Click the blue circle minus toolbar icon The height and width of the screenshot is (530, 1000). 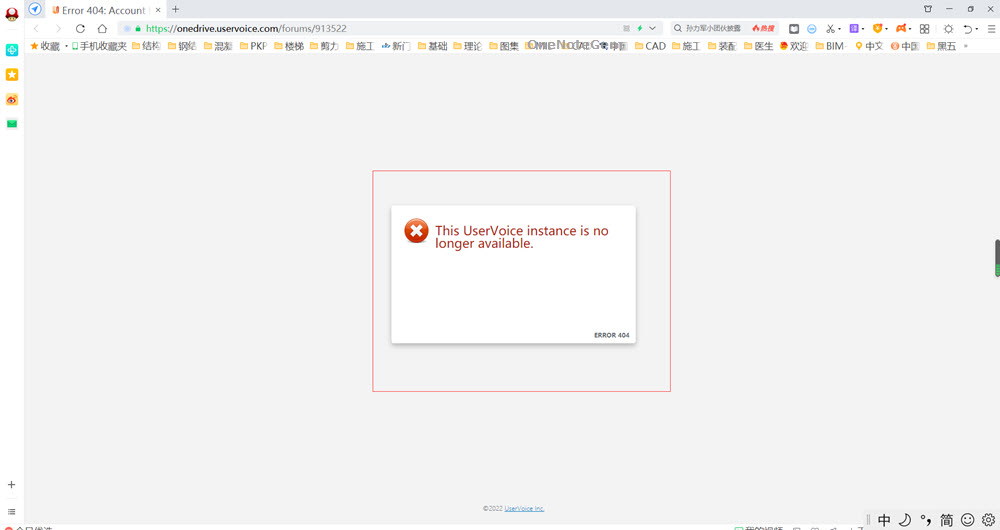point(812,29)
